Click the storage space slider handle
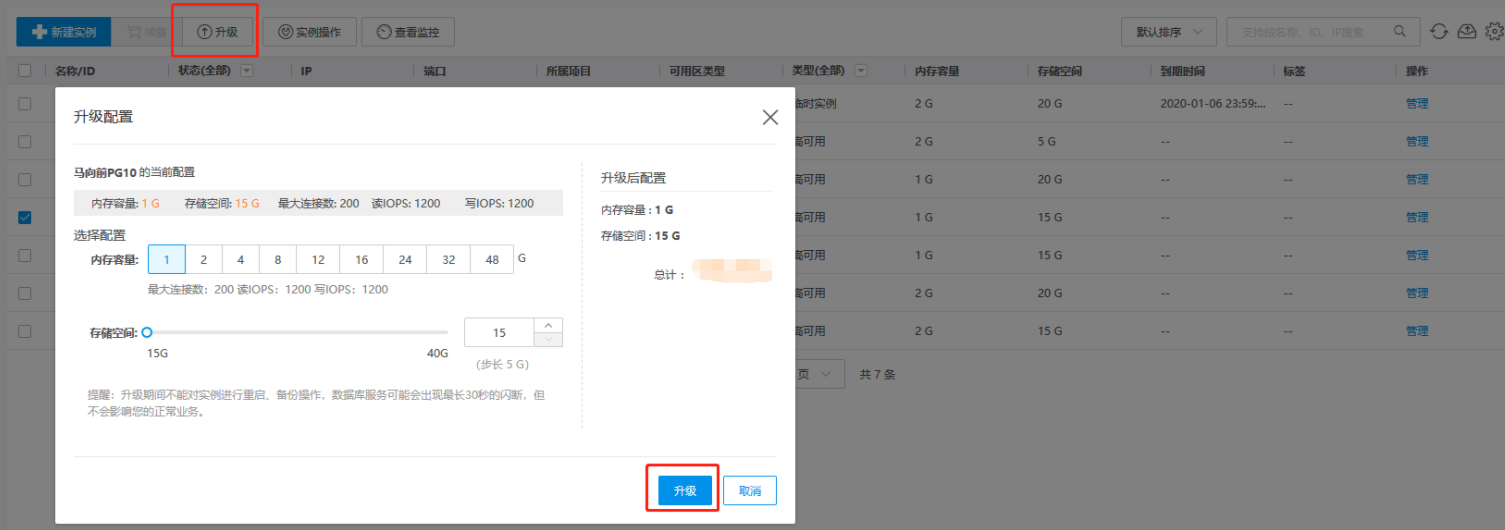The image size is (1505, 530). click(x=147, y=332)
